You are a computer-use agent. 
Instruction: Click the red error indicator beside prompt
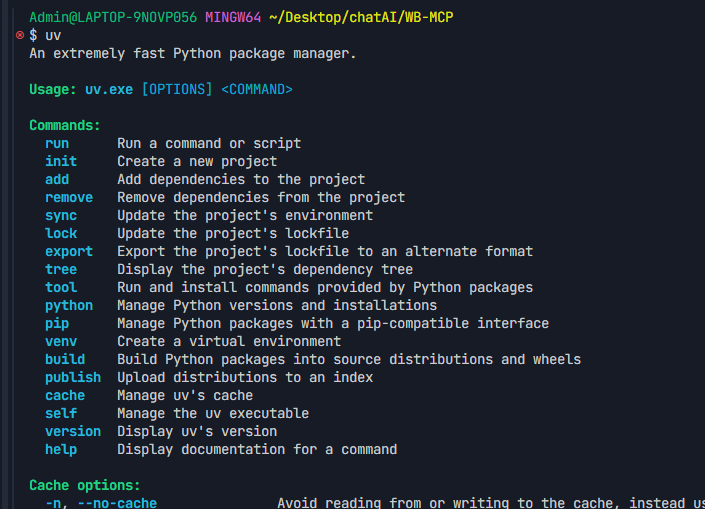(x=20, y=35)
